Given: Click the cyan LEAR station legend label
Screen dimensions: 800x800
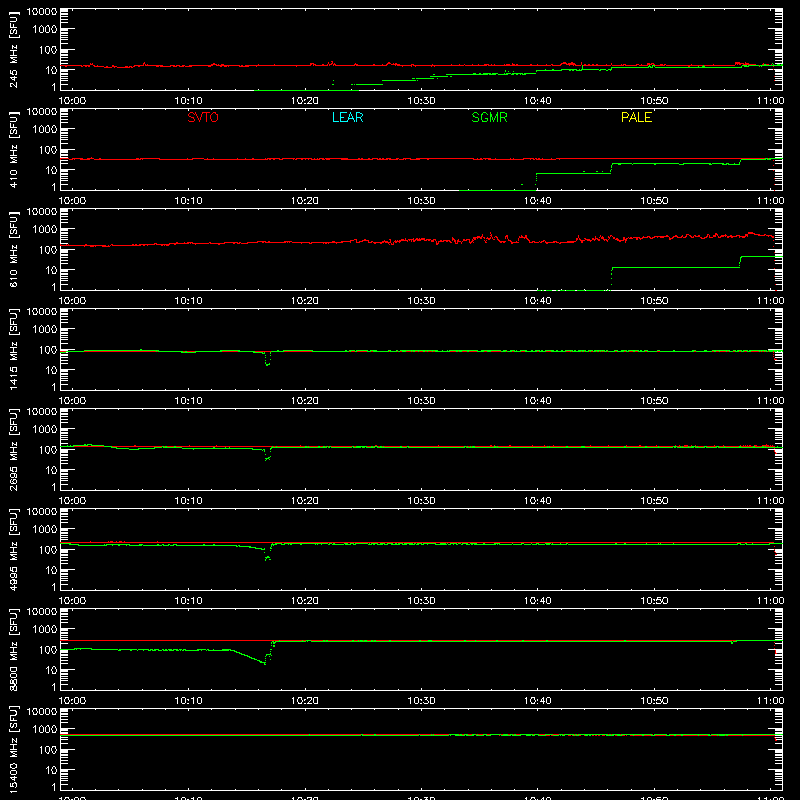Looking at the screenshot, I should point(347,117).
